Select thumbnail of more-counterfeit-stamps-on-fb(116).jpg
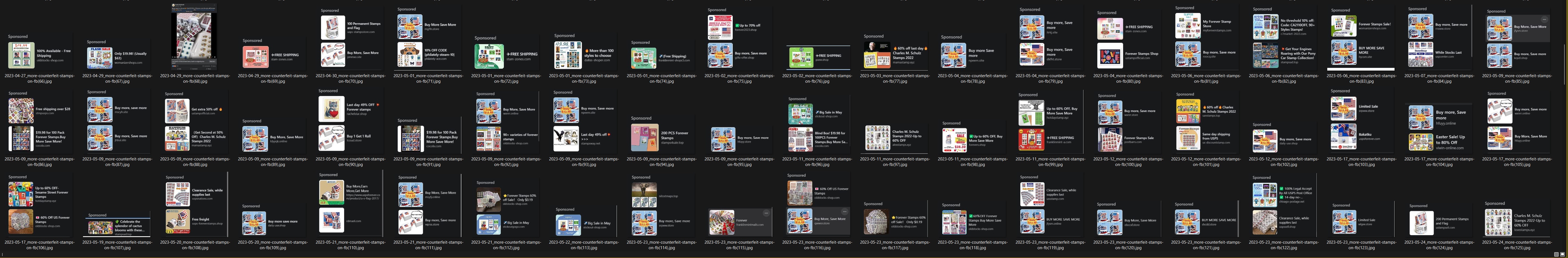1568x258 pixels. pyautogui.click(x=817, y=204)
